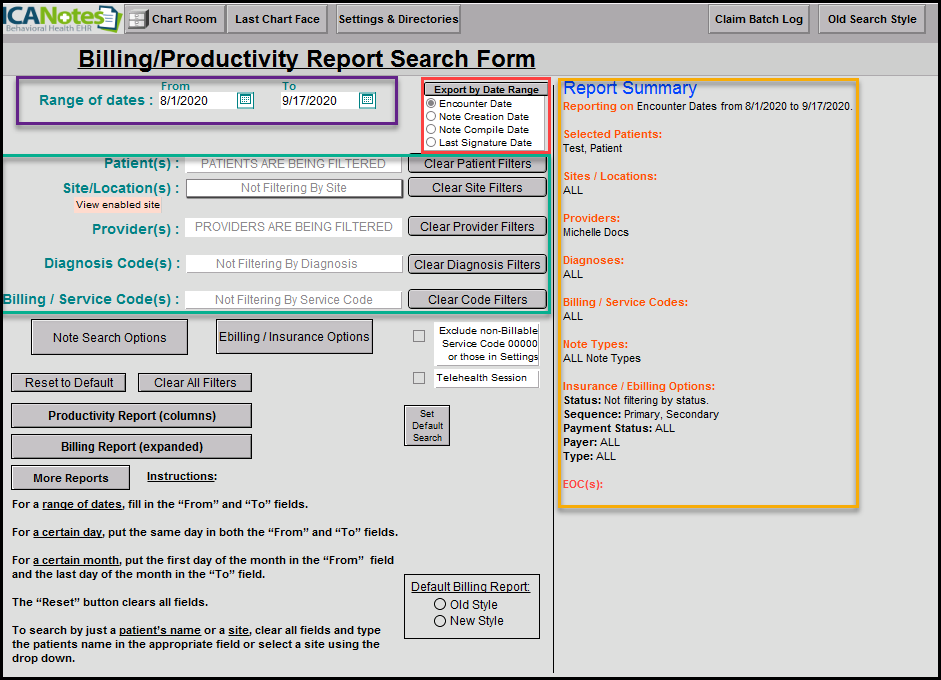Select Note Creation Date radio option

pos(431,117)
